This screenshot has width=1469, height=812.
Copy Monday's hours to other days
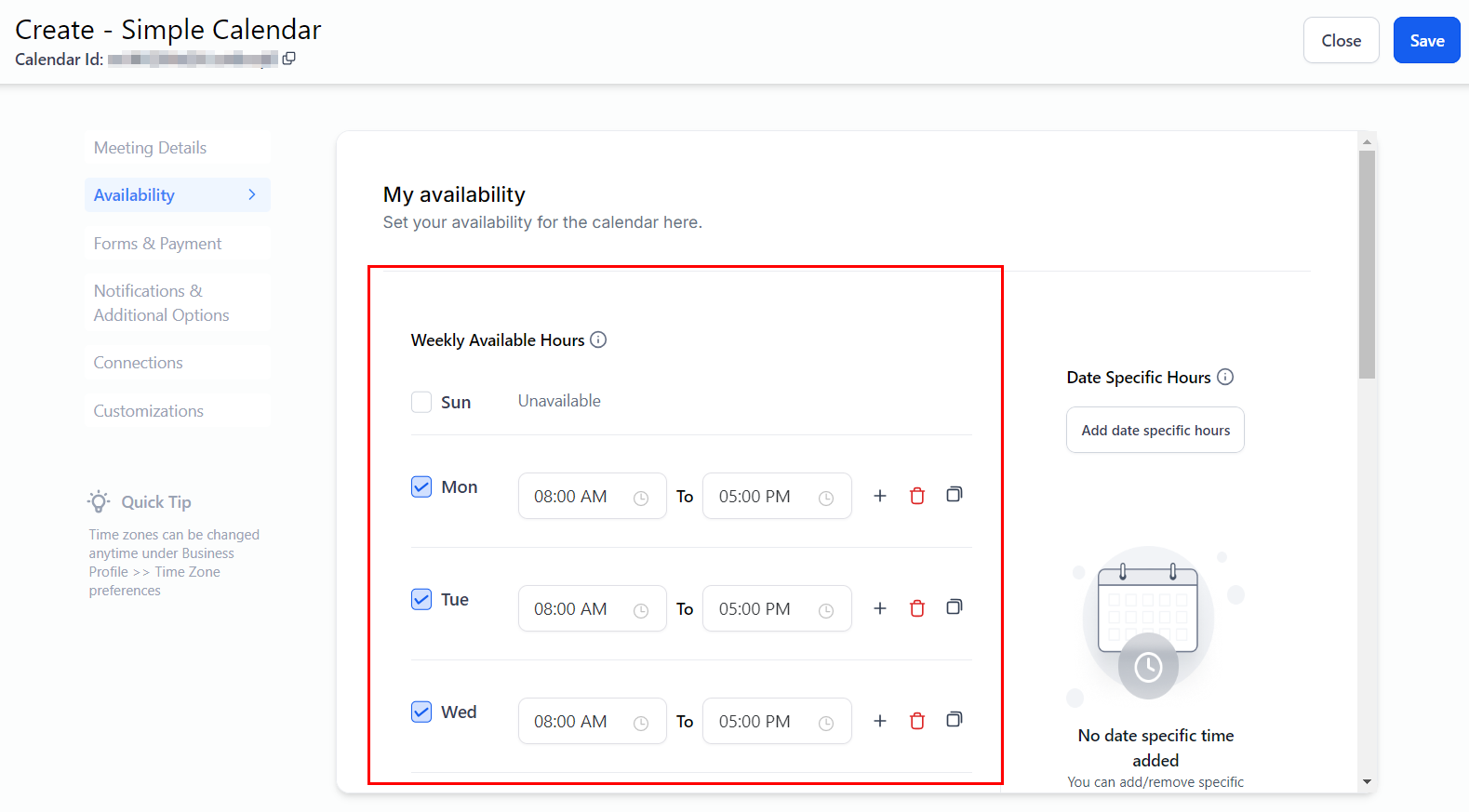click(954, 495)
